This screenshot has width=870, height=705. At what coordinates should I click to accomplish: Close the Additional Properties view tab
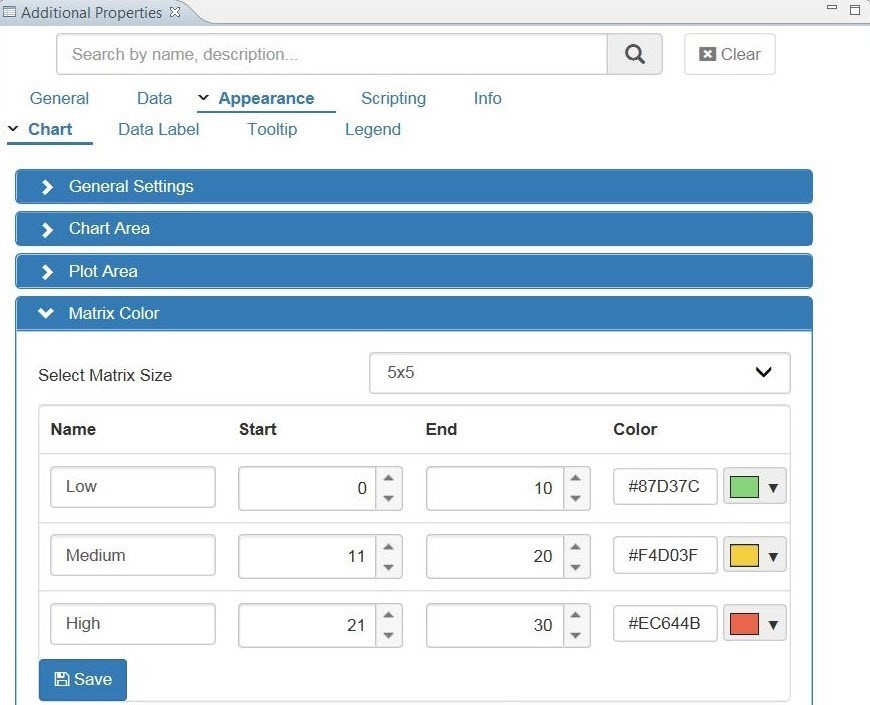[x=176, y=12]
